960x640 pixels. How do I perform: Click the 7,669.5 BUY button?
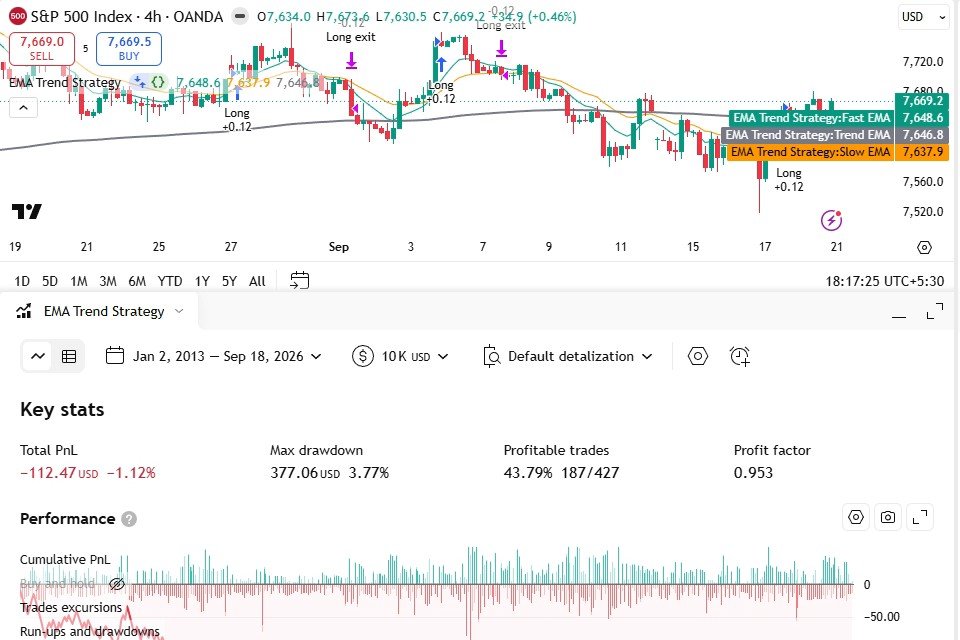[129, 48]
